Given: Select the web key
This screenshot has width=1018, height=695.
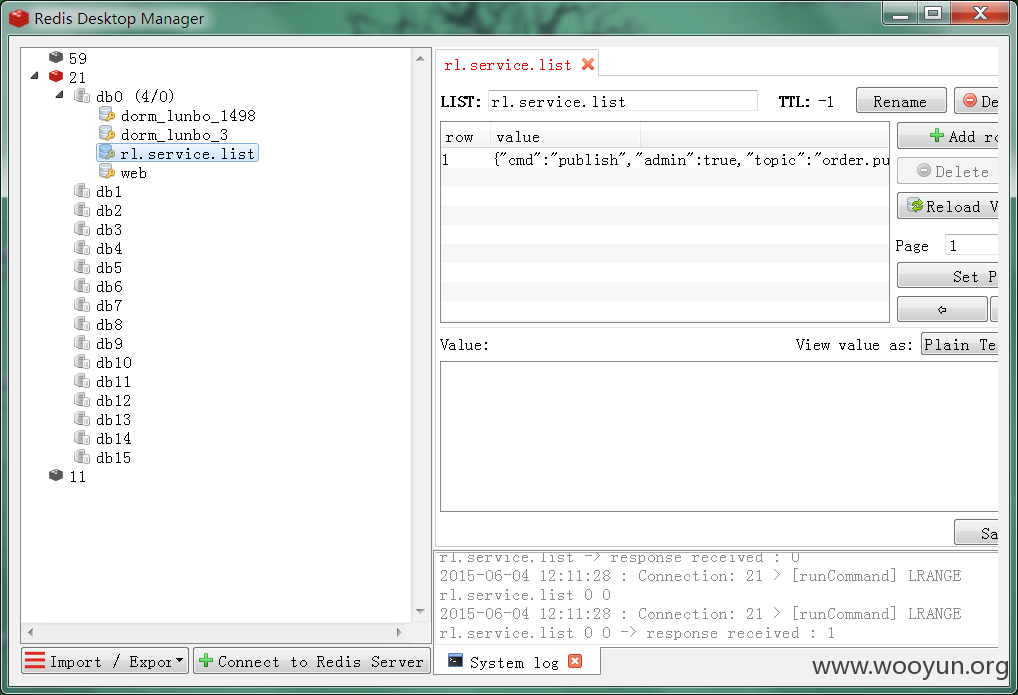Looking at the screenshot, I should coord(134,173).
